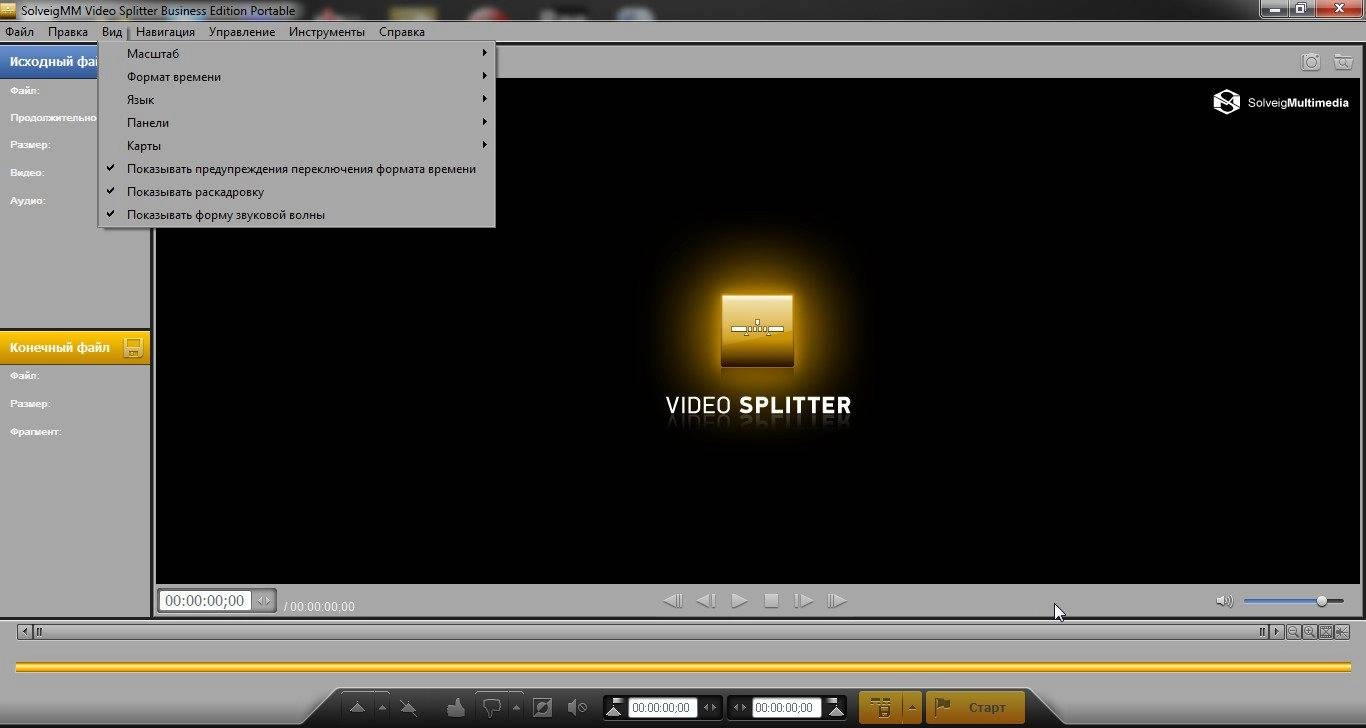
Task: Click the mute audio fragment icon
Action: click(x=577, y=707)
